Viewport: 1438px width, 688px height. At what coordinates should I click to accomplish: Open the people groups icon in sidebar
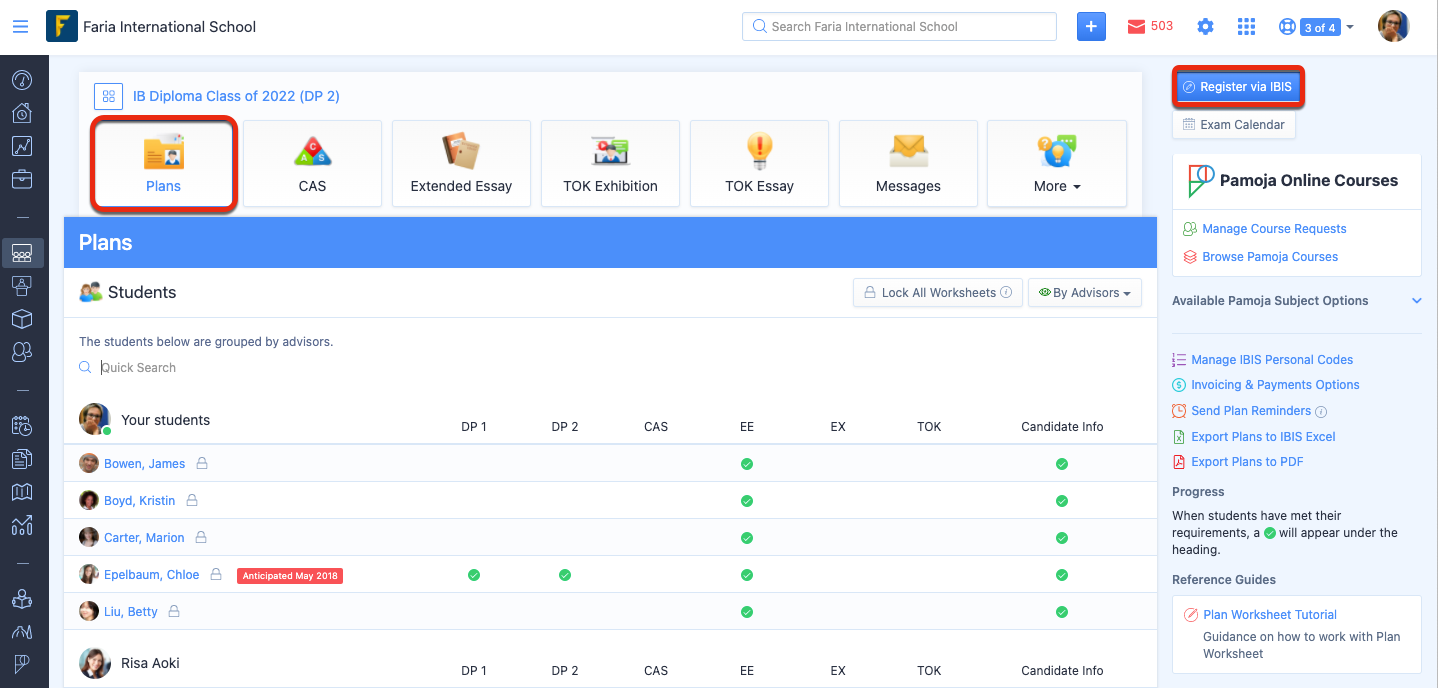point(22,352)
